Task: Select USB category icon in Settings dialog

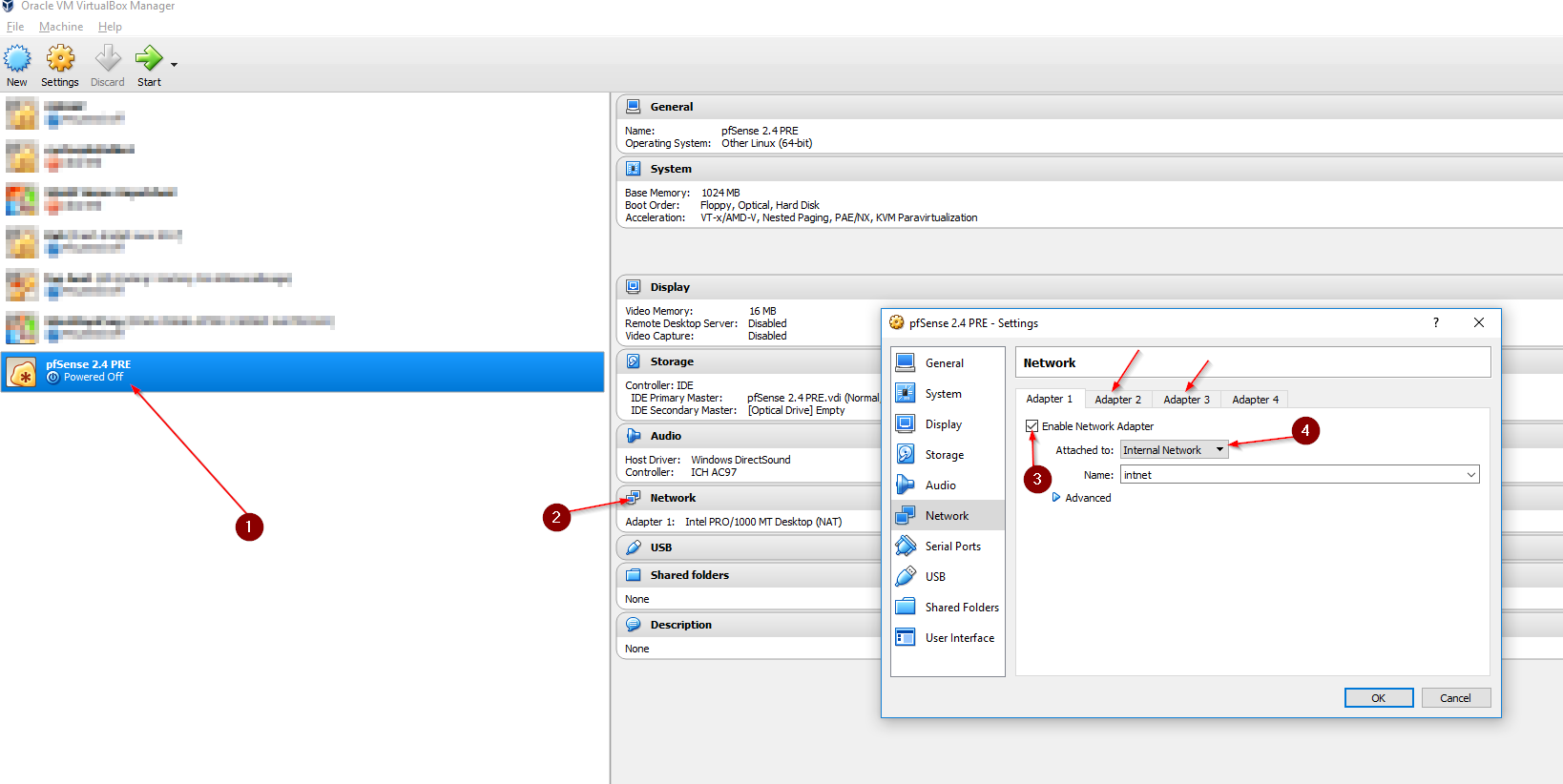Action: pos(906,576)
